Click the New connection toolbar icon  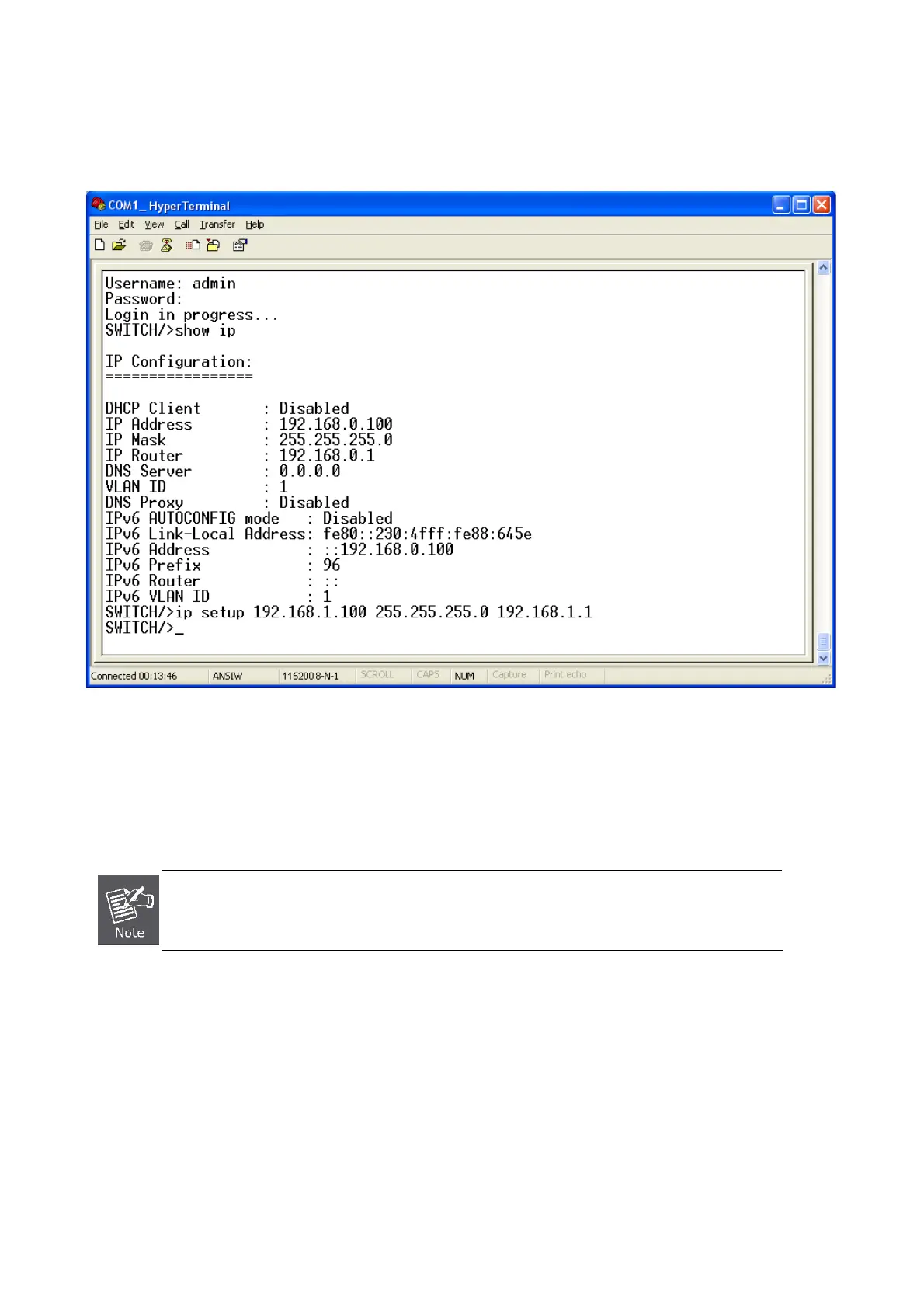click(x=99, y=245)
